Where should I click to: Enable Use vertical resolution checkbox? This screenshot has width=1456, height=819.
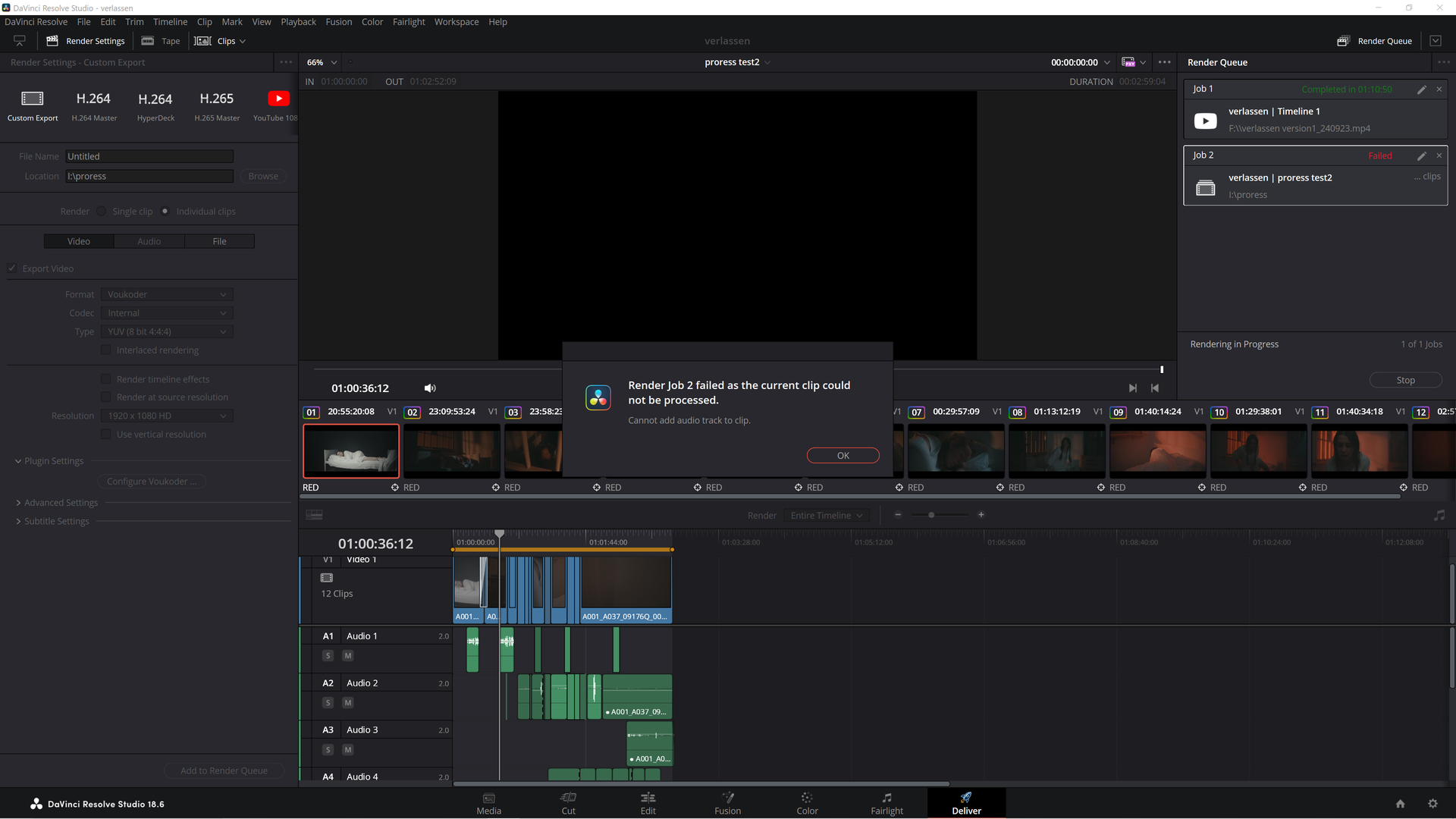pyautogui.click(x=106, y=435)
